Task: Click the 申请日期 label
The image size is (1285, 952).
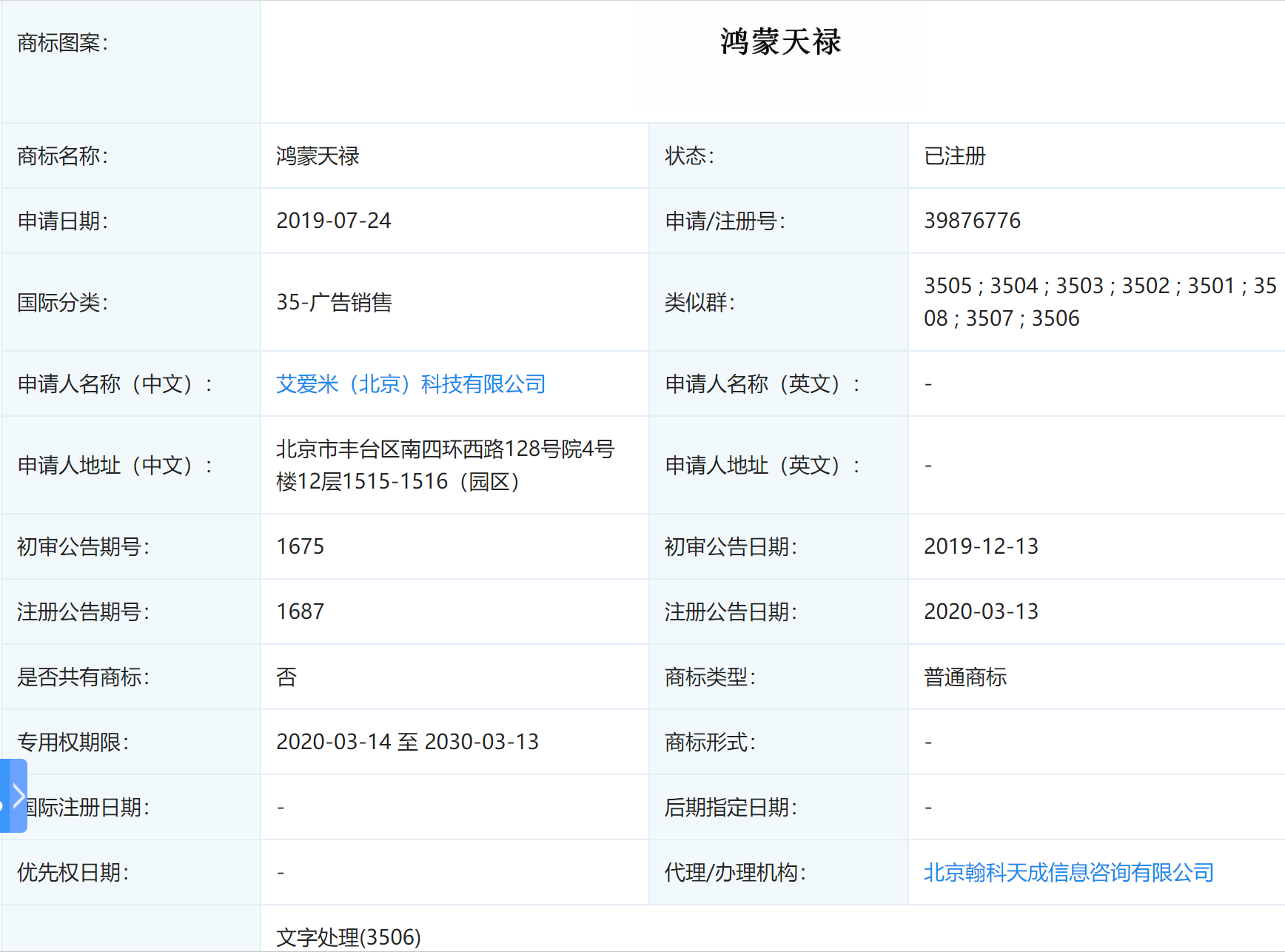Action: pyautogui.click(x=63, y=221)
